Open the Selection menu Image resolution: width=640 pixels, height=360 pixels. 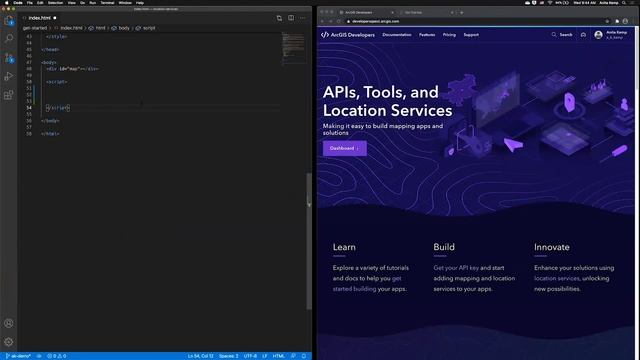[x=56, y=3]
